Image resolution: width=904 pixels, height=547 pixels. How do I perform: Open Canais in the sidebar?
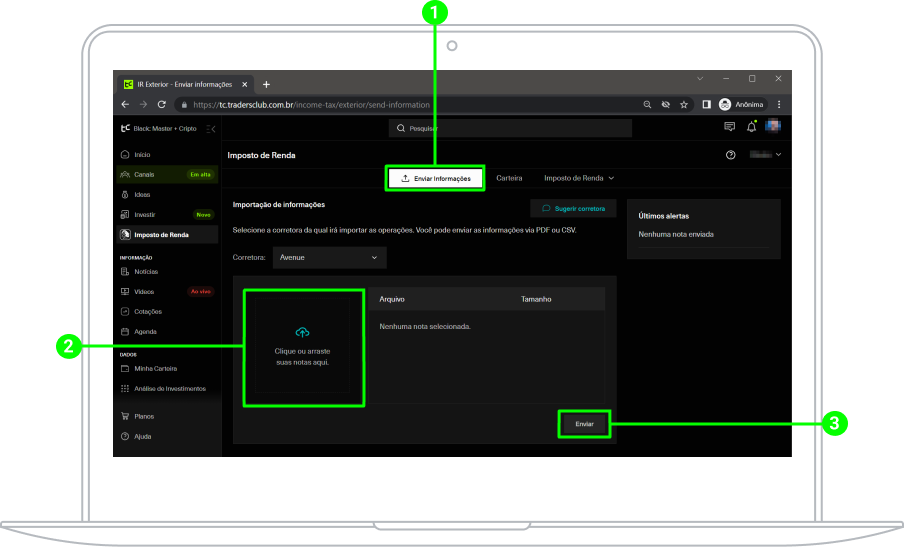point(167,174)
